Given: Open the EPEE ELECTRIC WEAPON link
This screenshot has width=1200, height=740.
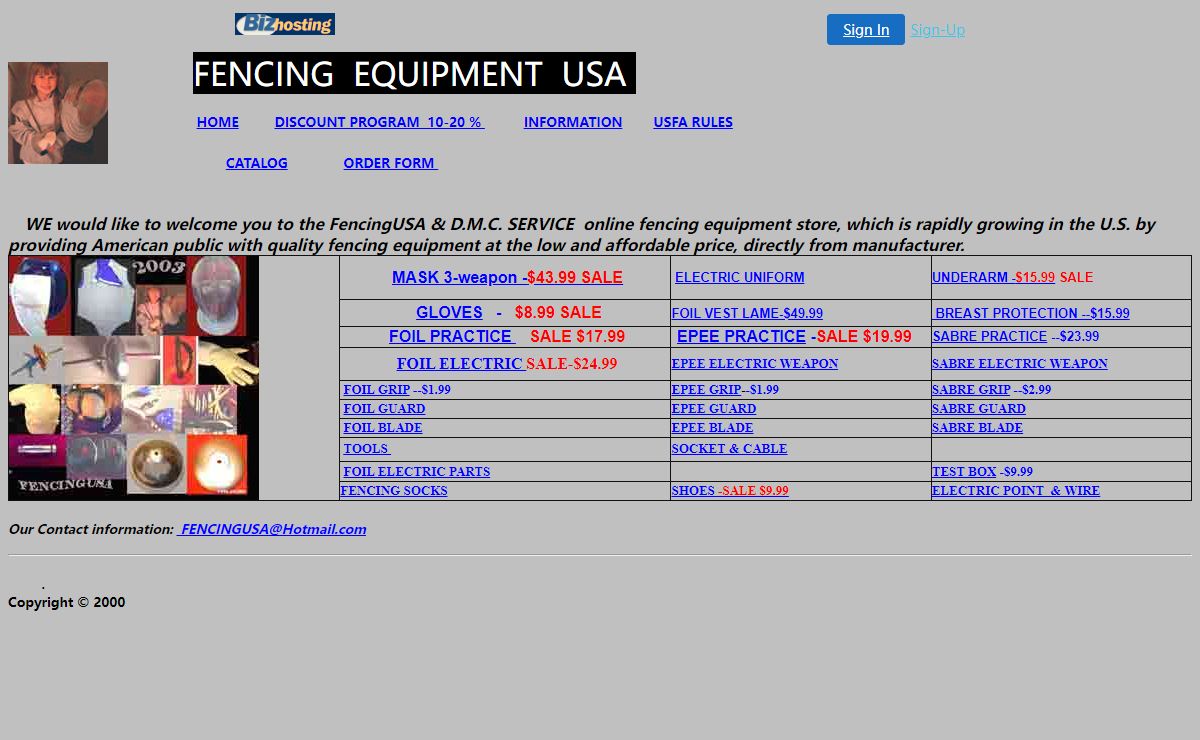Looking at the screenshot, I should [755, 364].
